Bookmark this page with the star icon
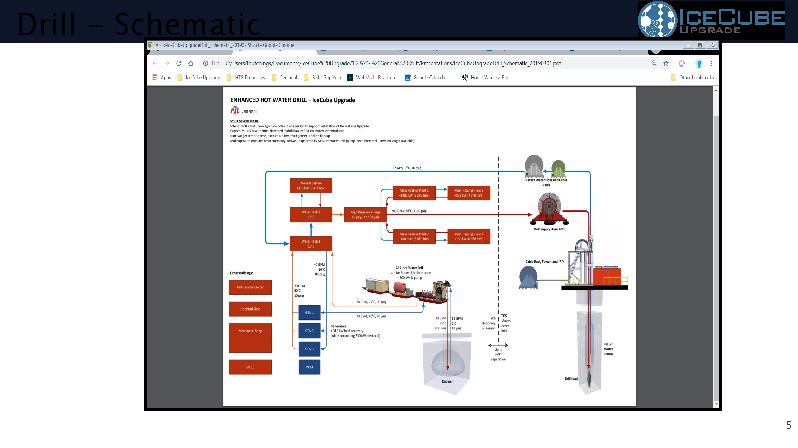This screenshot has height=448, width=798. (x=666, y=61)
